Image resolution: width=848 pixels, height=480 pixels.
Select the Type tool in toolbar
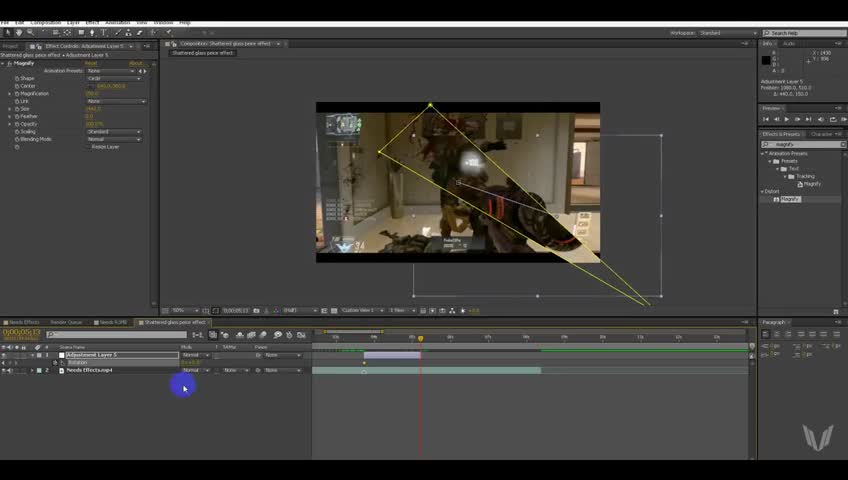click(103, 32)
